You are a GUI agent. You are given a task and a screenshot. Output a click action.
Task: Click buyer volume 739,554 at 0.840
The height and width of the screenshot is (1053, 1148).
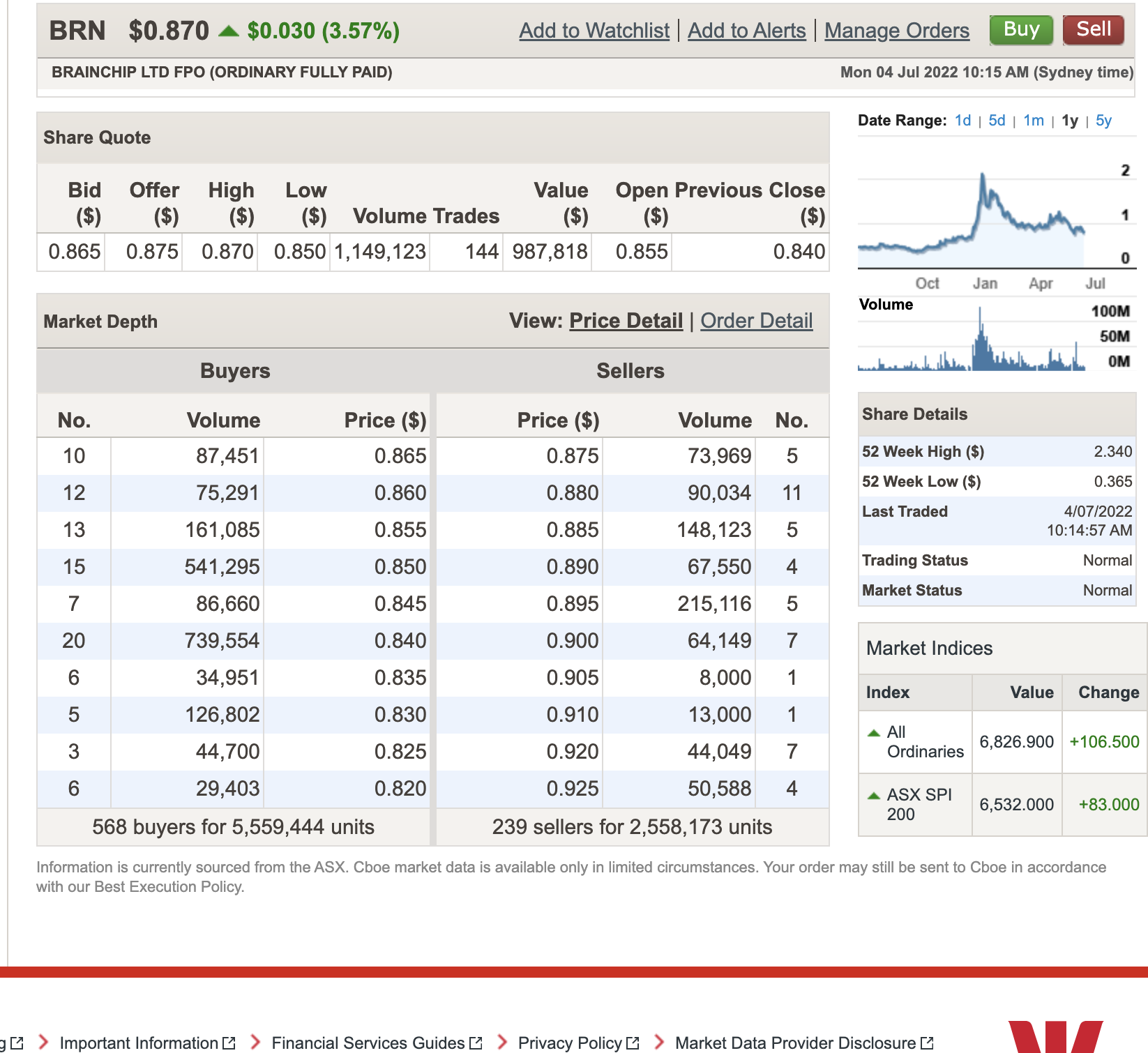pos(222,641)
